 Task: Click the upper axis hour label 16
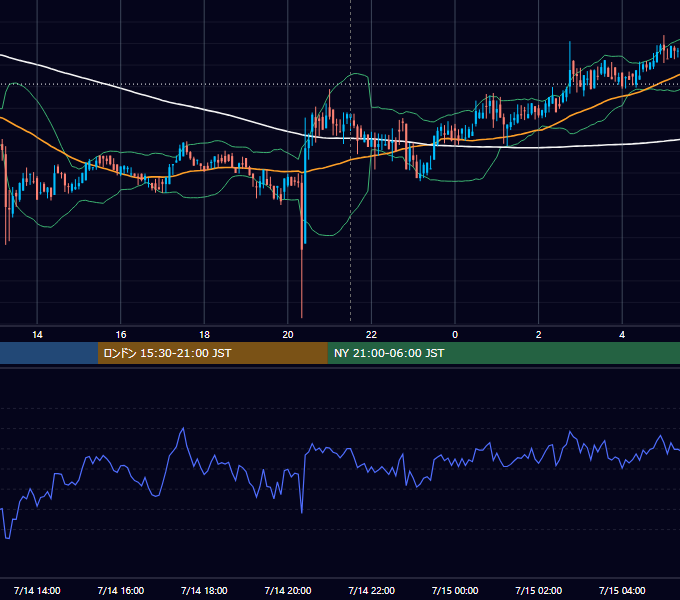coord(121,335)
